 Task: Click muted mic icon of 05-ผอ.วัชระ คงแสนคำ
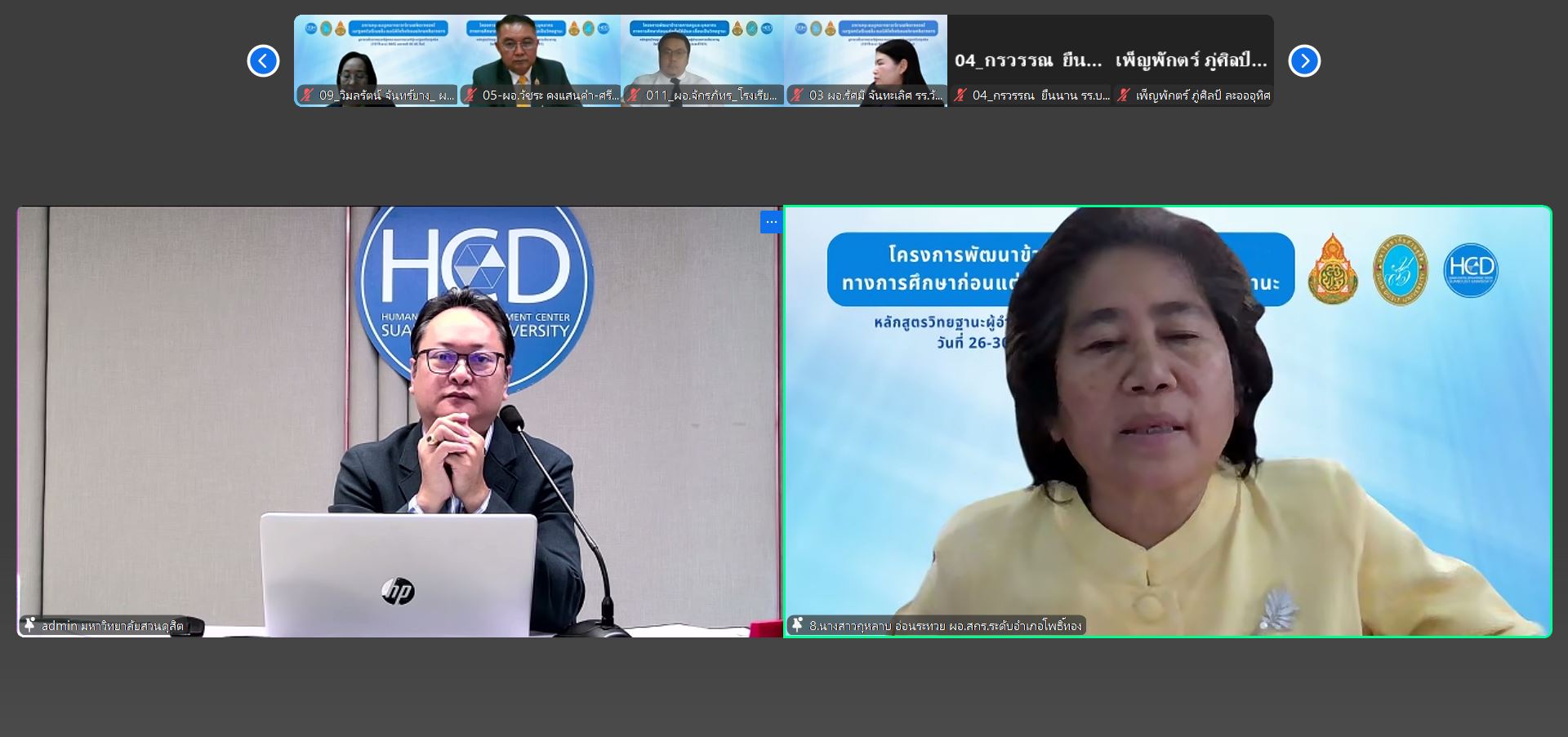click(470, 95)
